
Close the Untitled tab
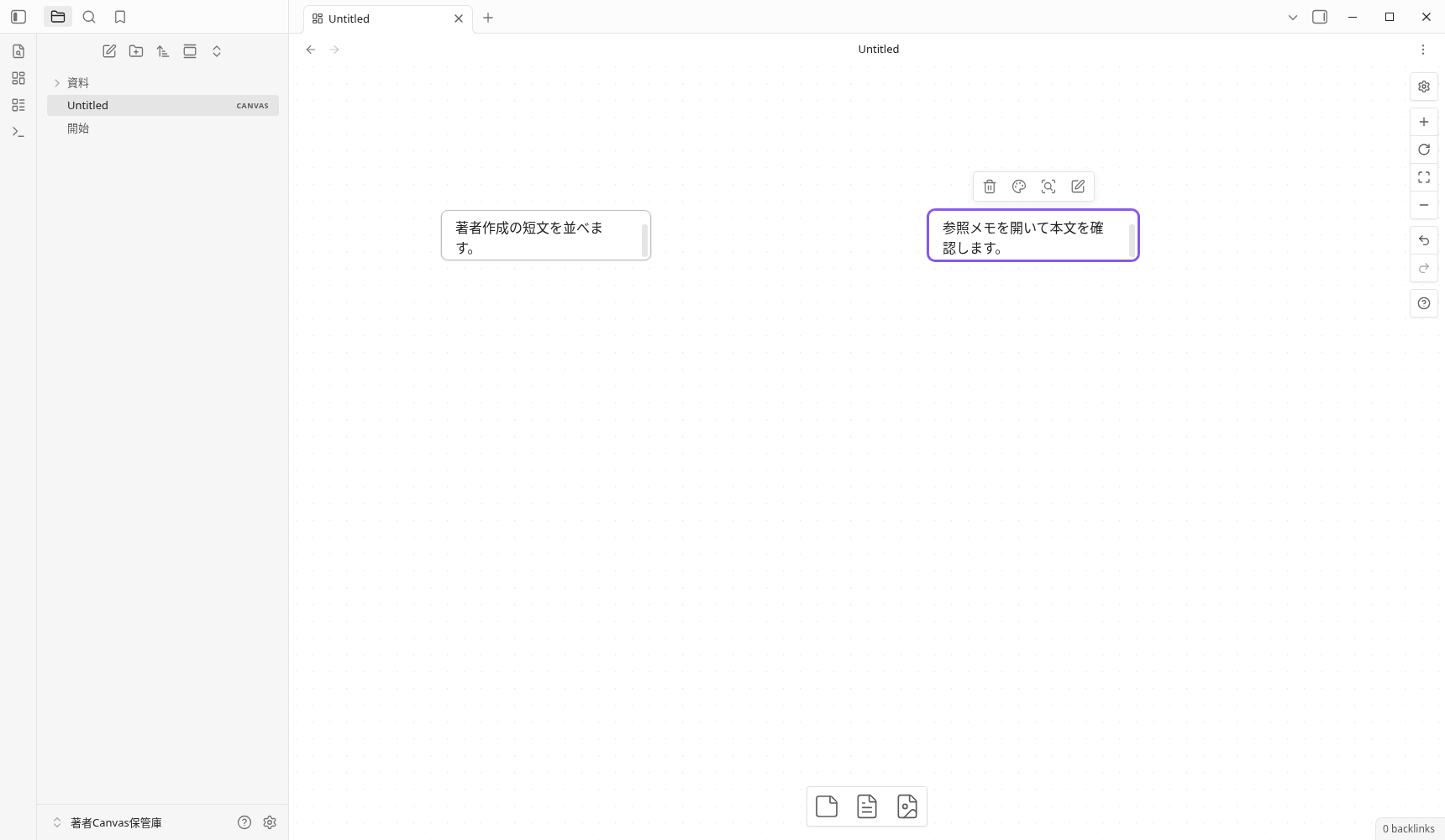[459, 18]
